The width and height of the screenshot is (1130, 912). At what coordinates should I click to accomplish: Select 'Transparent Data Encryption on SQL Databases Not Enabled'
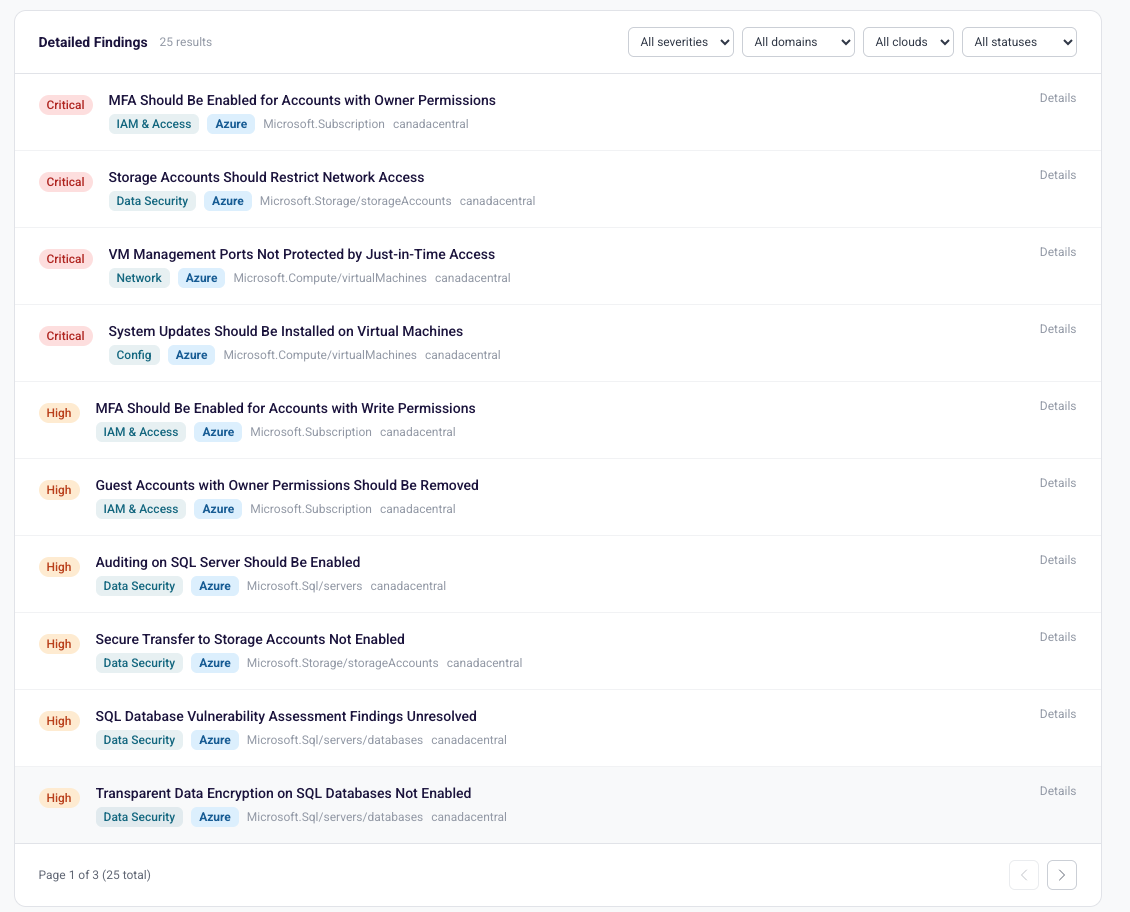pos(283,794)
